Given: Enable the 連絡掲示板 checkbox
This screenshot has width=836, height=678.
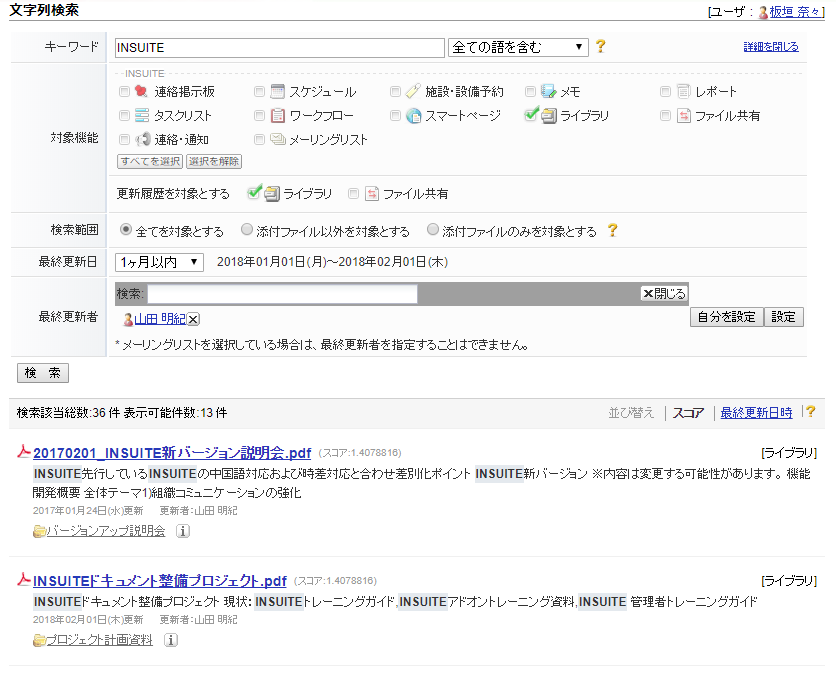Looking at the screenshot, I should [x=124, y=92].
